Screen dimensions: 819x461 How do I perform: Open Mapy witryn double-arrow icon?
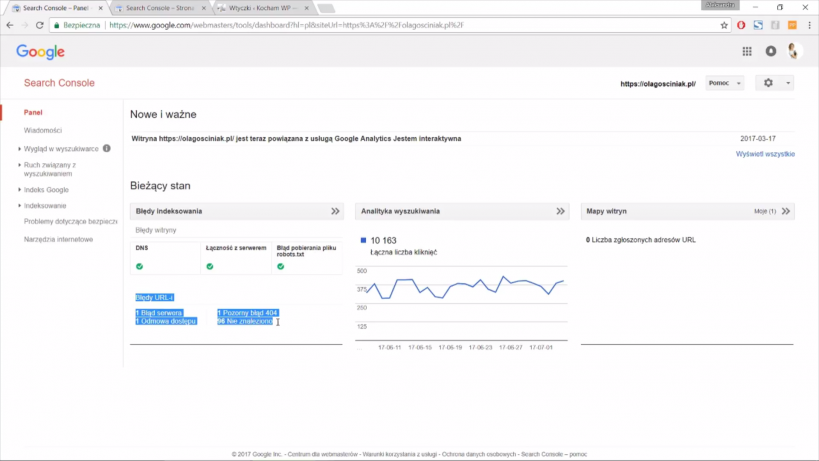[x=786, y=211]
